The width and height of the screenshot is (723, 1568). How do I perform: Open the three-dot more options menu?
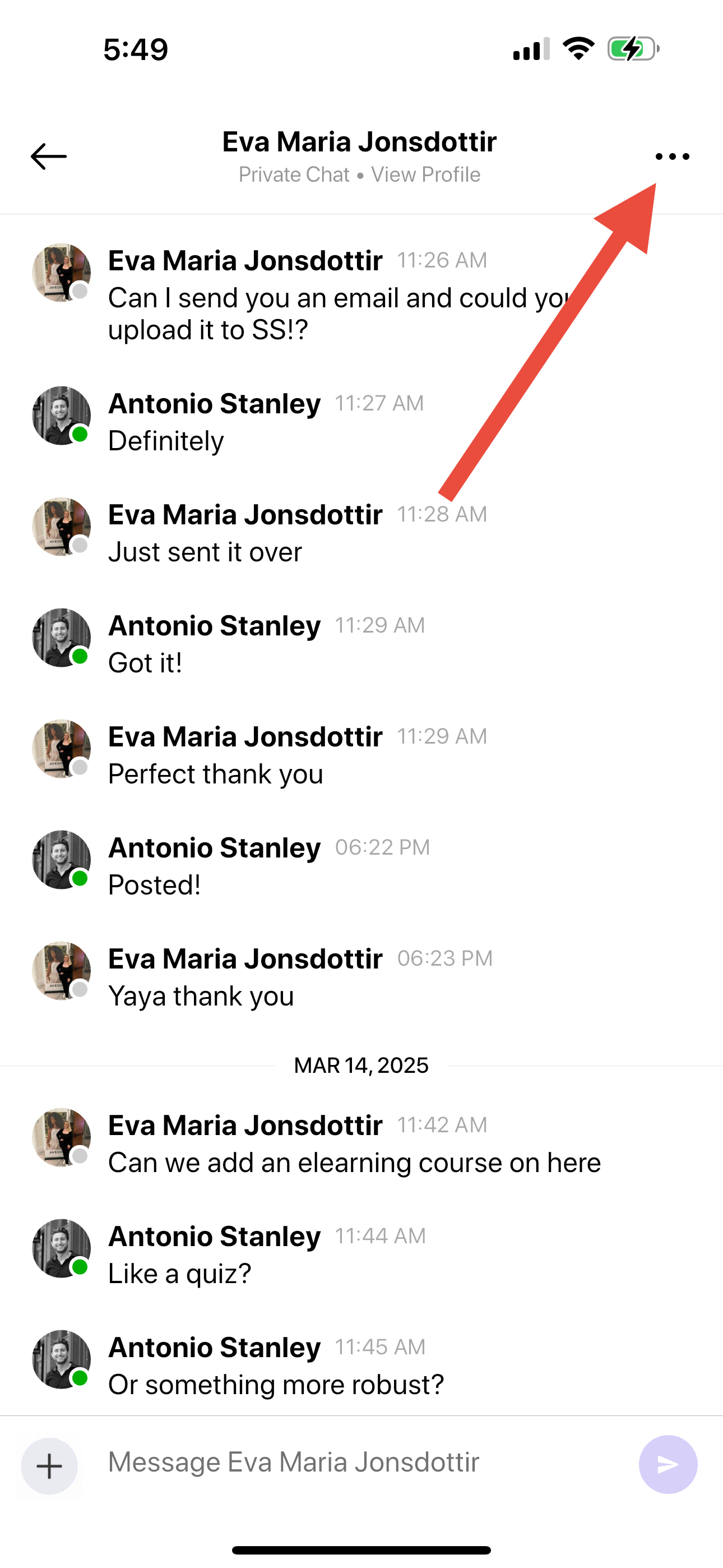673,156
